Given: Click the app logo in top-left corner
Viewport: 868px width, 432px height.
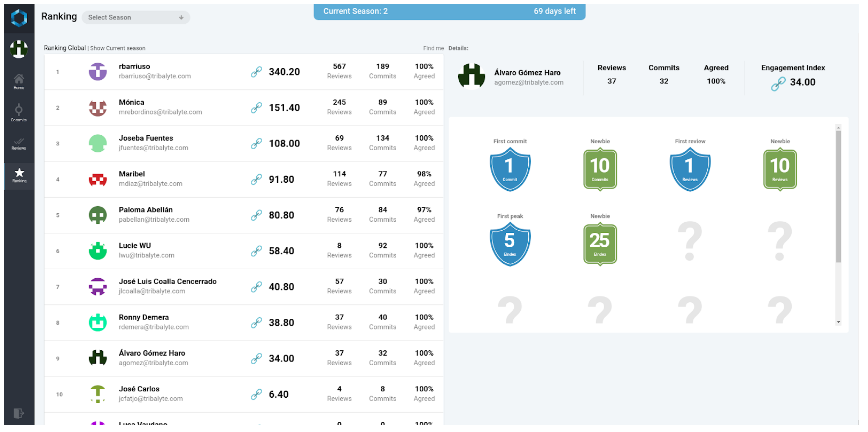Looking at the screenshot, I should pos(18,17).
